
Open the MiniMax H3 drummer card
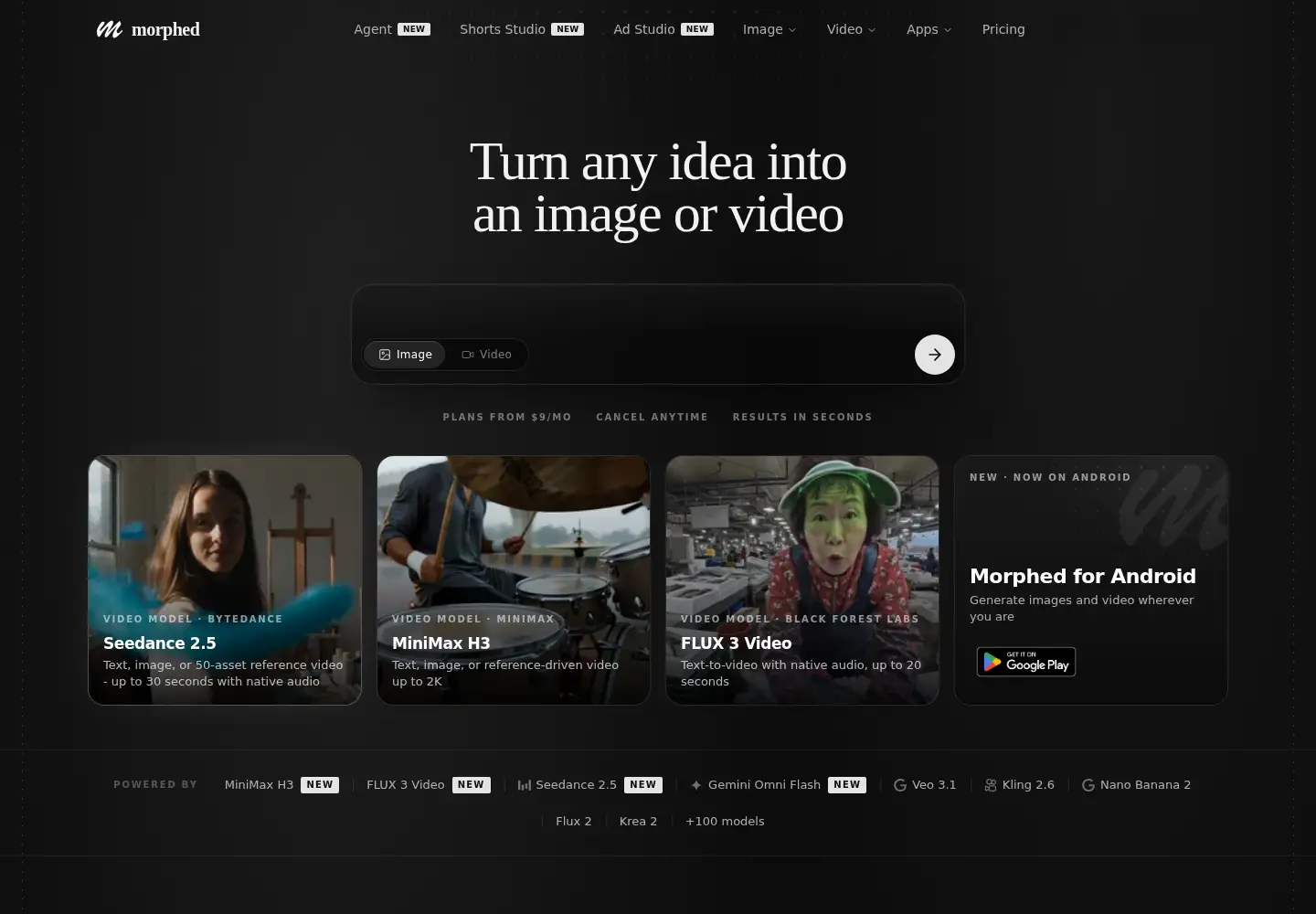point(514,580)
